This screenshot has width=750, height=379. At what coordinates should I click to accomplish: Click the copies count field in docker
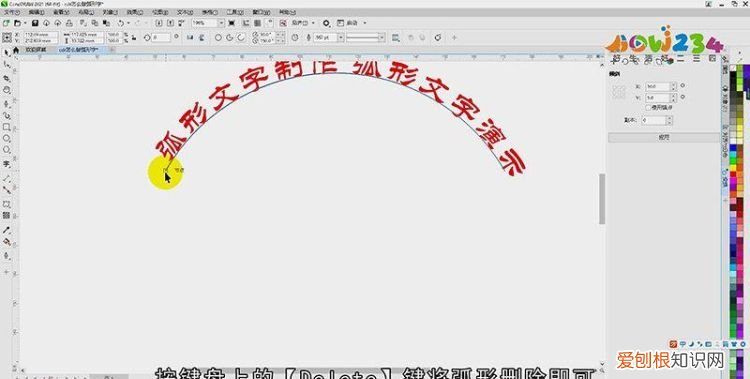(x=653, y=120)
